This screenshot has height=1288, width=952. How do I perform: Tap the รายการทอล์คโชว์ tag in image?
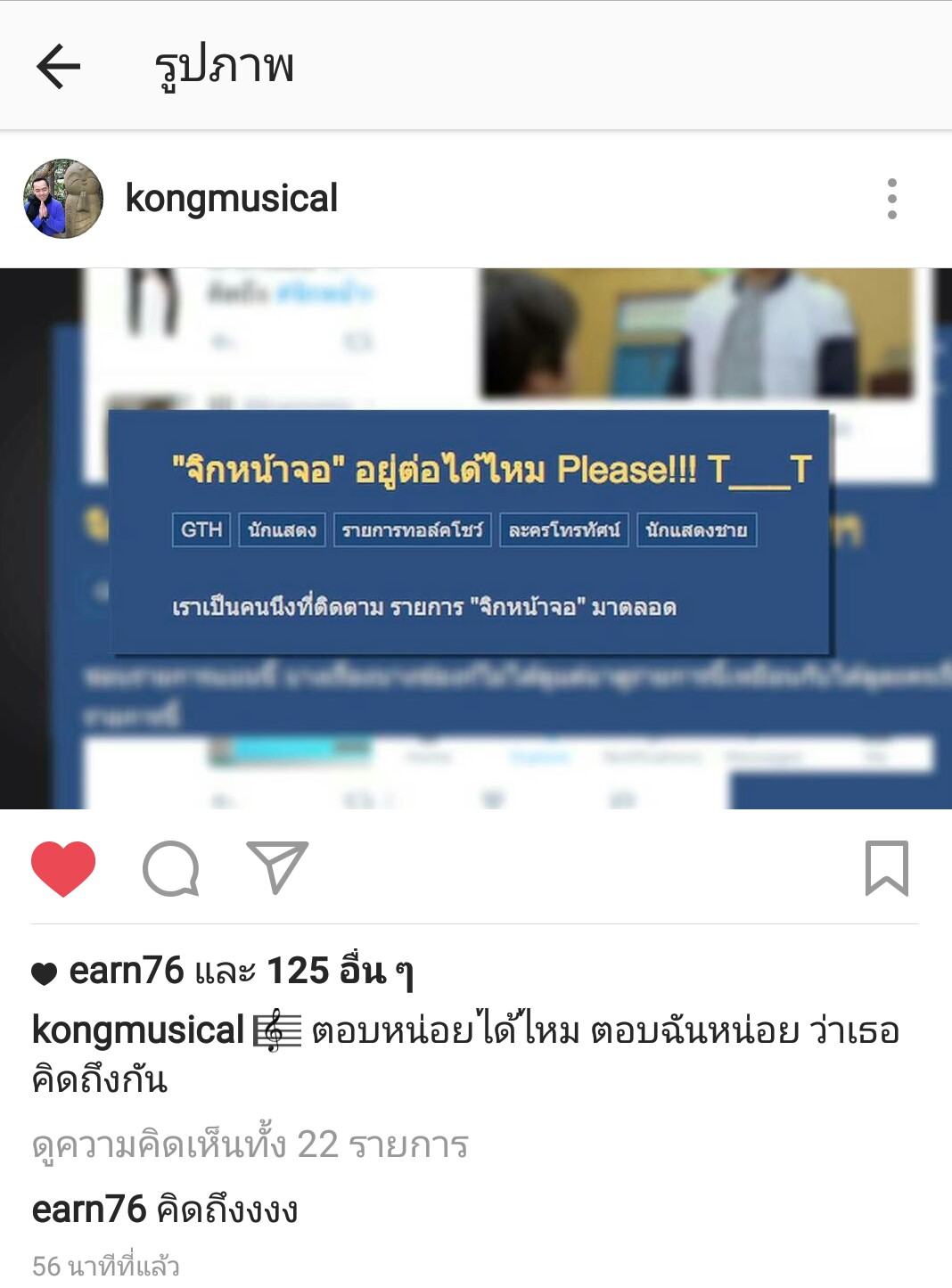click(412, 529)
